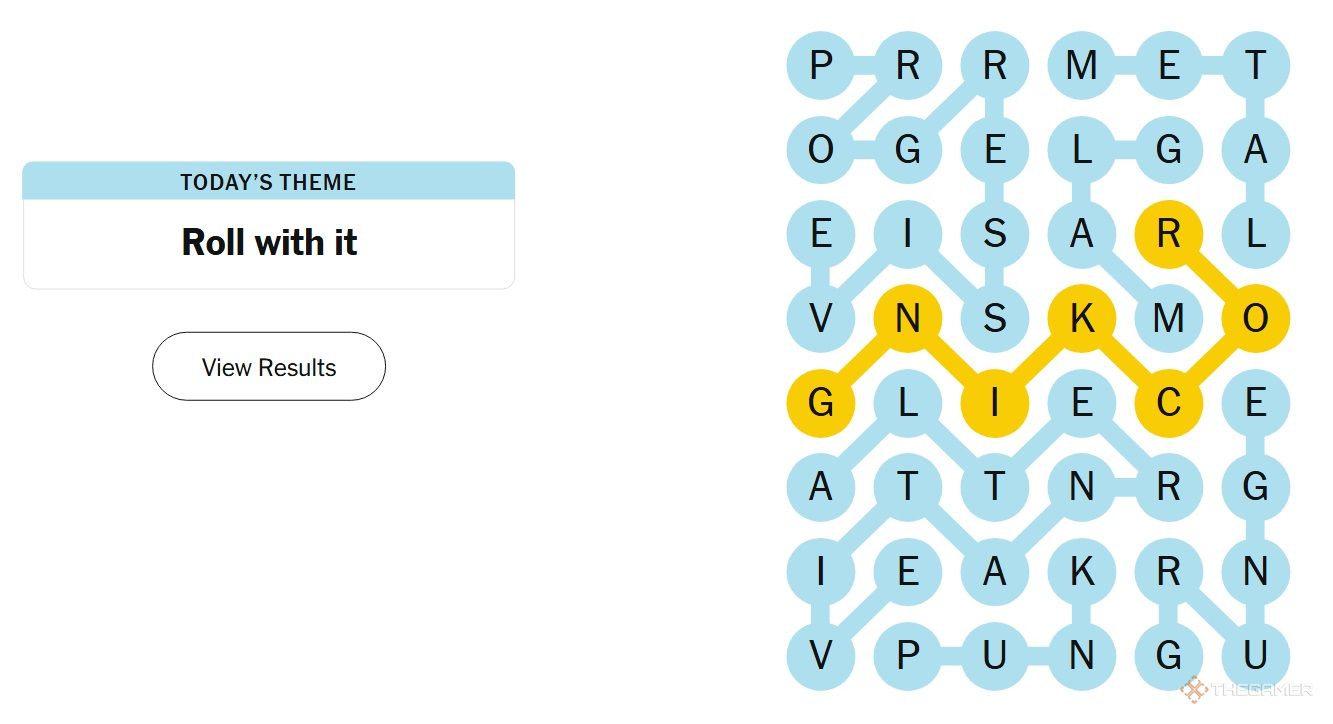Select the yellow highlighted letter R
The height and width of the screenshot is (724, 1333).
[1168, 235]
